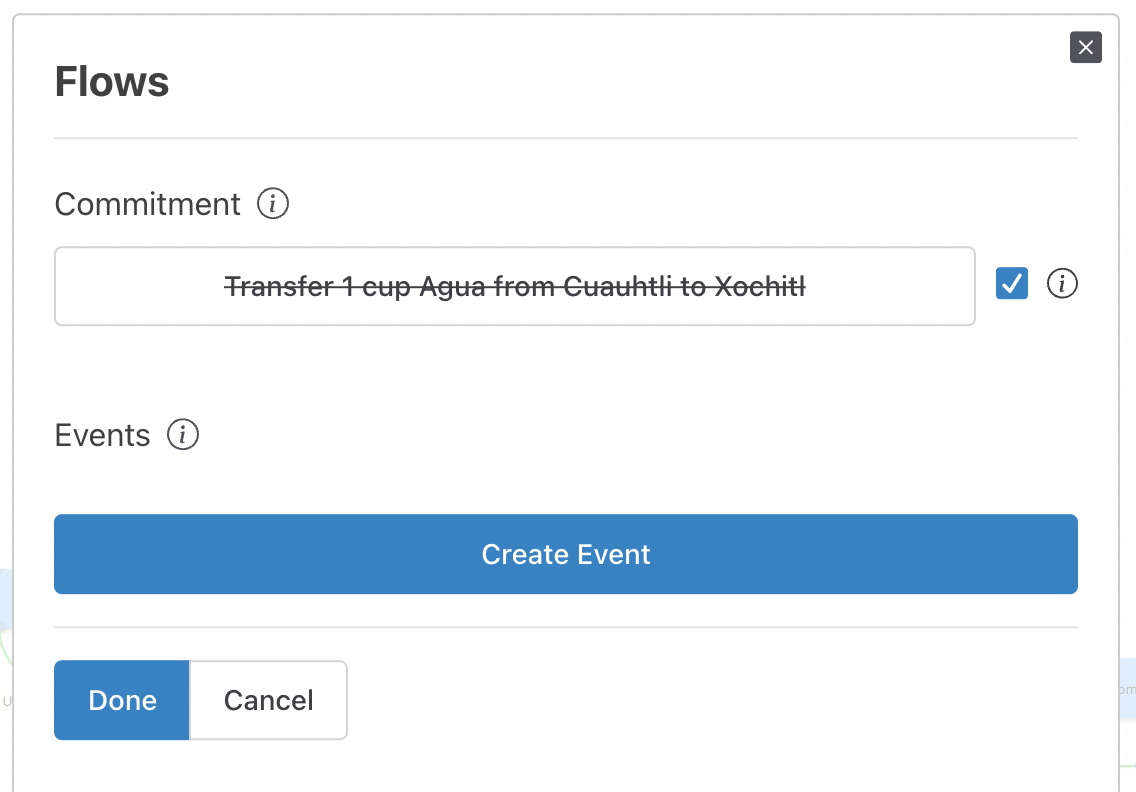Screen dimensions: 1136x792
Task: Select the struck-through commitment text field
Action: click(x=515, y=286)
